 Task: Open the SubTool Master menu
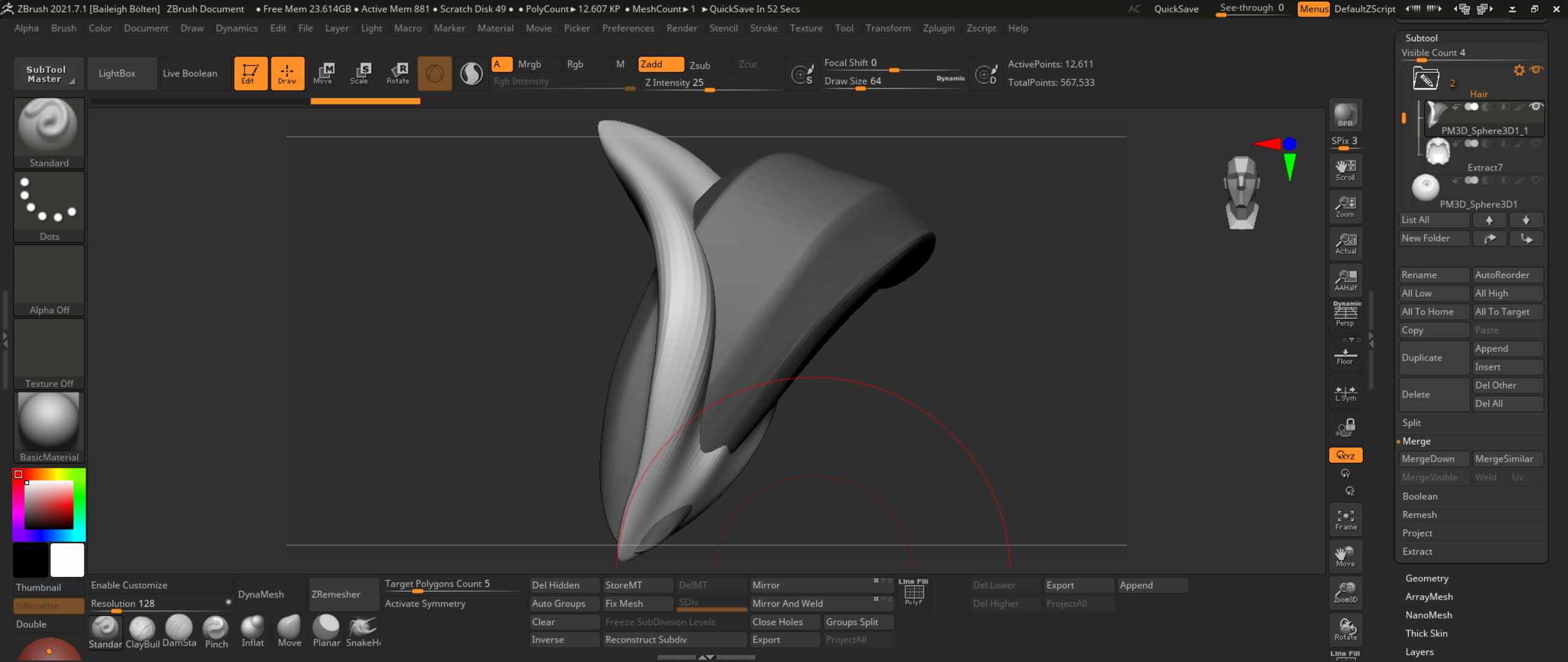coord(48,73)
